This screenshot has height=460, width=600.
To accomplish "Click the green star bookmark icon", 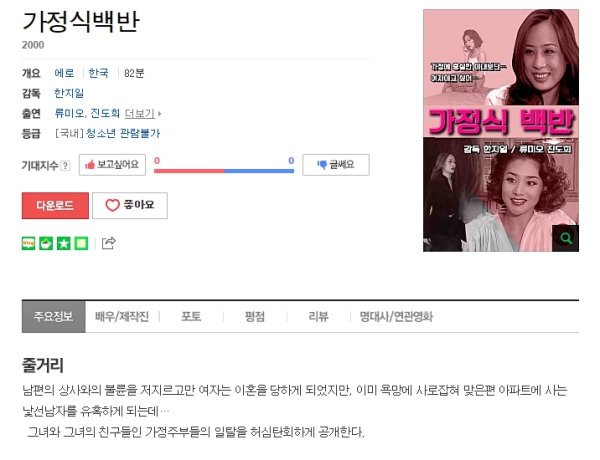I will [x=64, y=243].
